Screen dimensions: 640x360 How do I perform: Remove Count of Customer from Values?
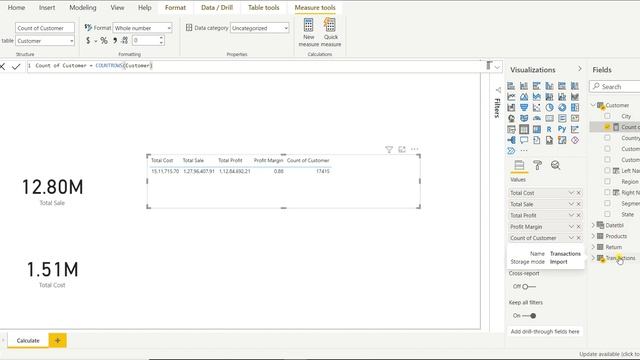(x=579, y=238)
